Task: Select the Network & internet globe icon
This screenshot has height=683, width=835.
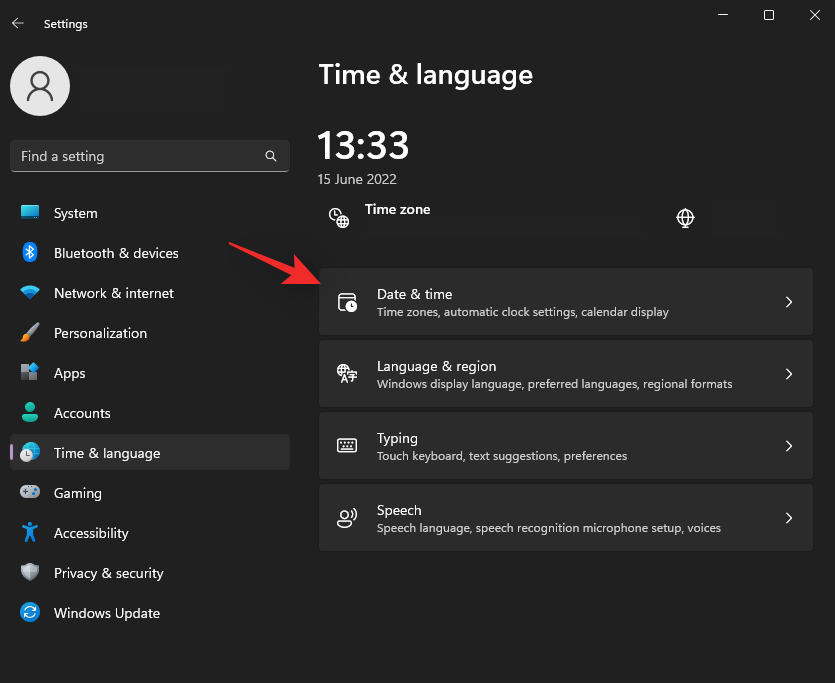Action: [28, 293]
